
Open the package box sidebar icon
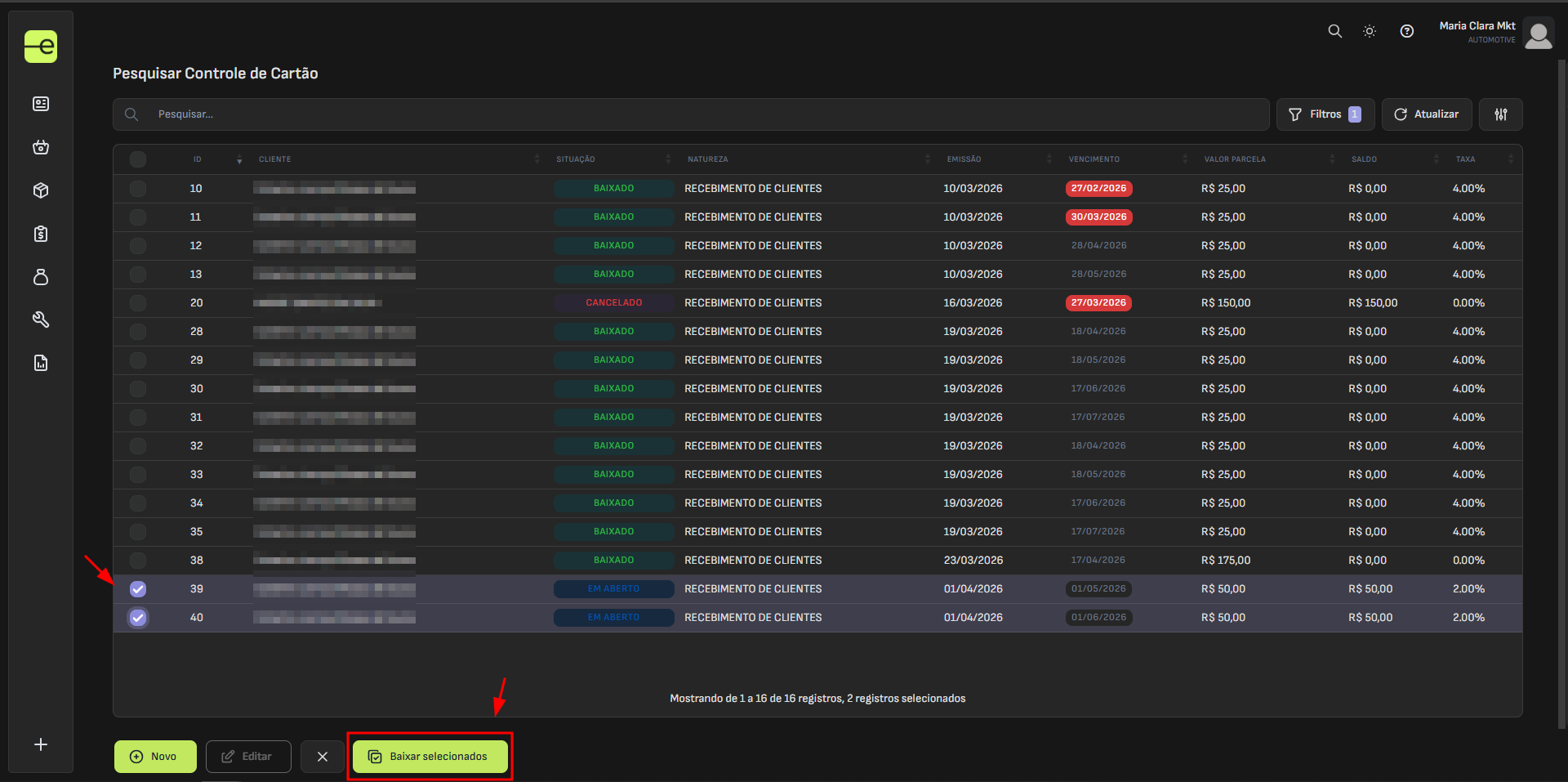[41, 190]
